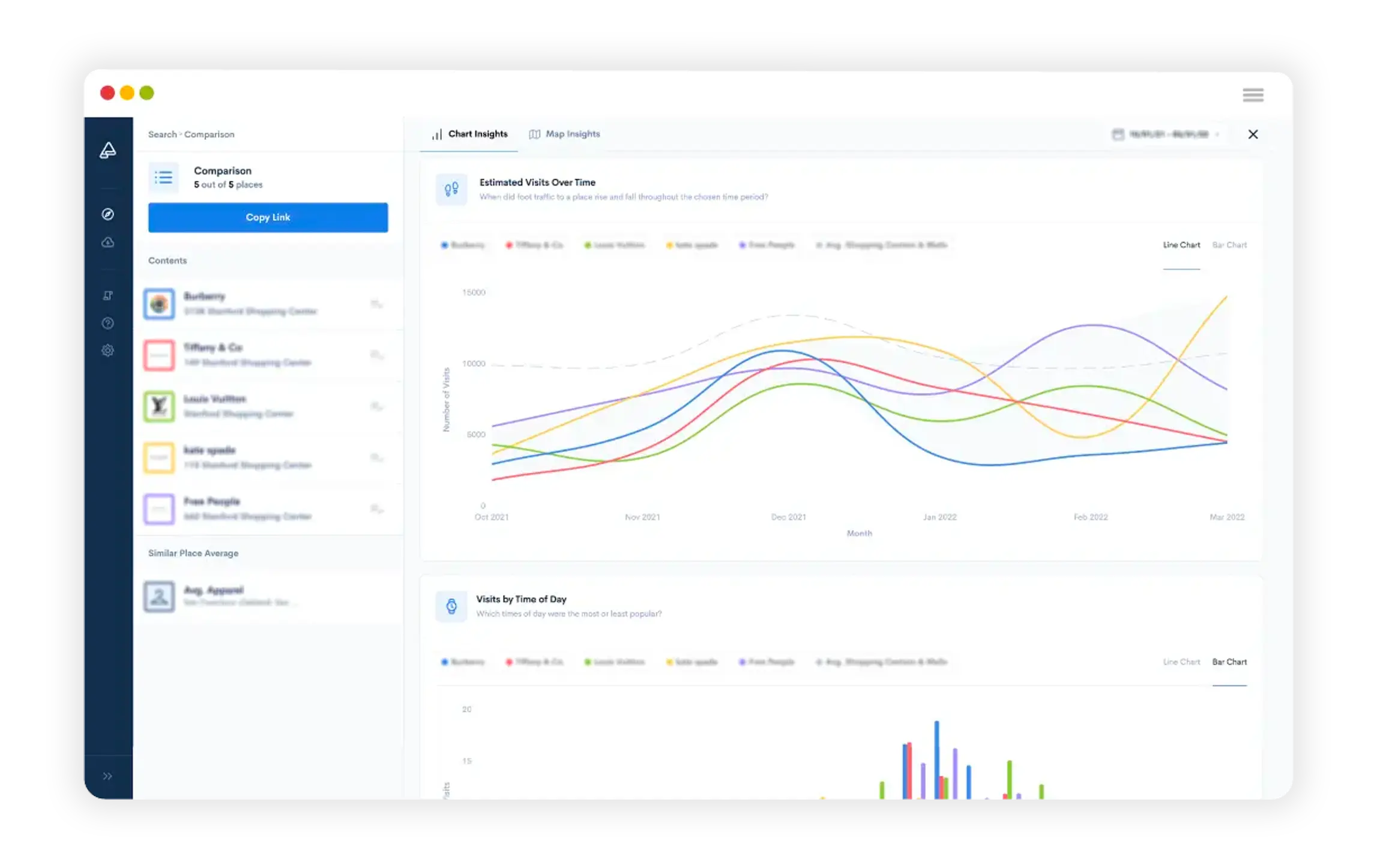The height and width of the screenshot is (868, 1377).
Task: Open the compass explore icon
Action: (x=108, y=214)
